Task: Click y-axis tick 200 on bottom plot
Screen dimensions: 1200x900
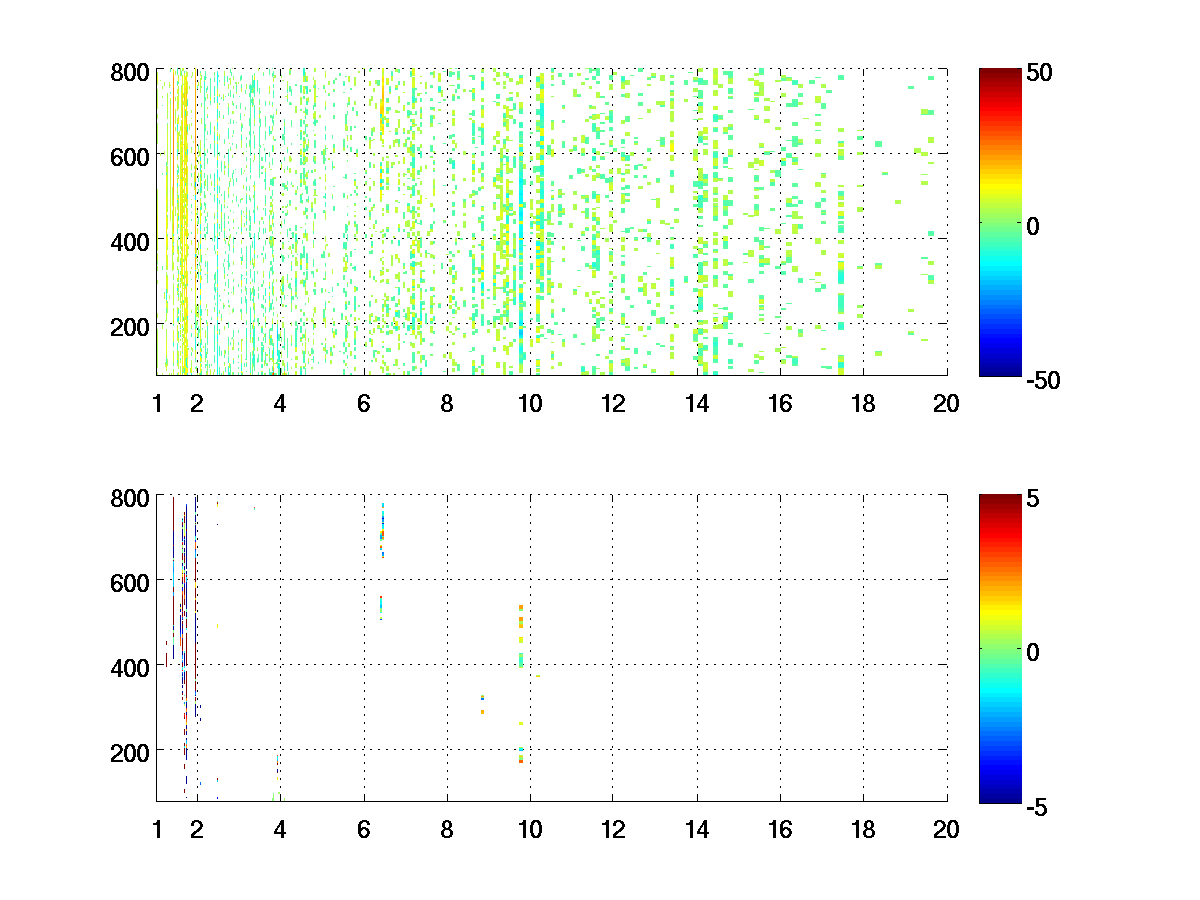Action: point(130,751)
